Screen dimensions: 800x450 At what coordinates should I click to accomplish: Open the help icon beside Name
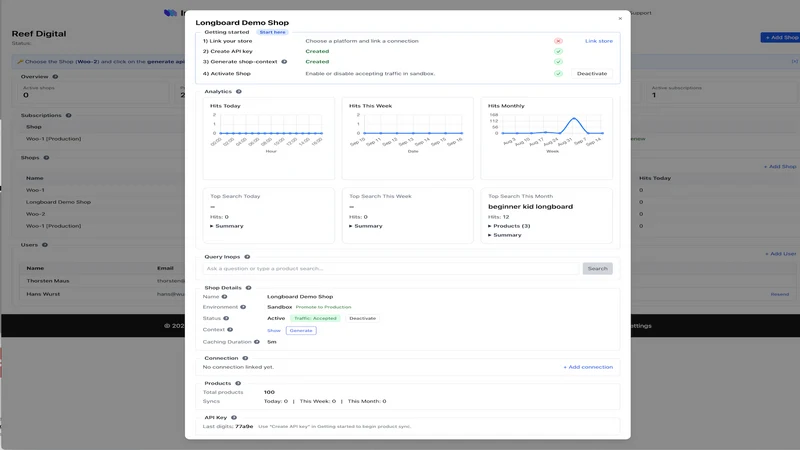tap(224, 296)
